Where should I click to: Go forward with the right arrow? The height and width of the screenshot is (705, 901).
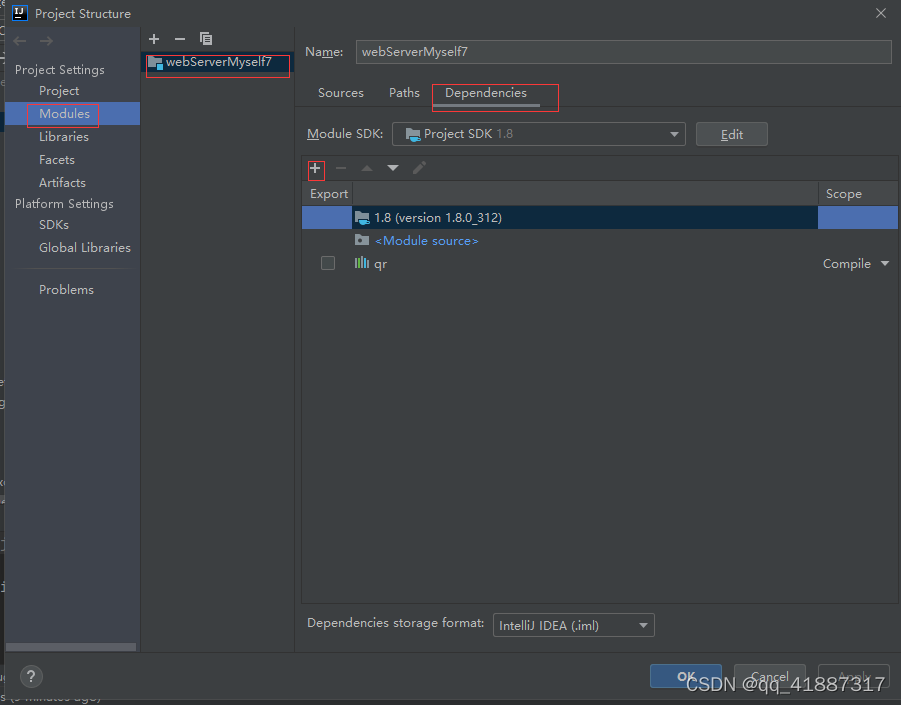tap(47, 41)
